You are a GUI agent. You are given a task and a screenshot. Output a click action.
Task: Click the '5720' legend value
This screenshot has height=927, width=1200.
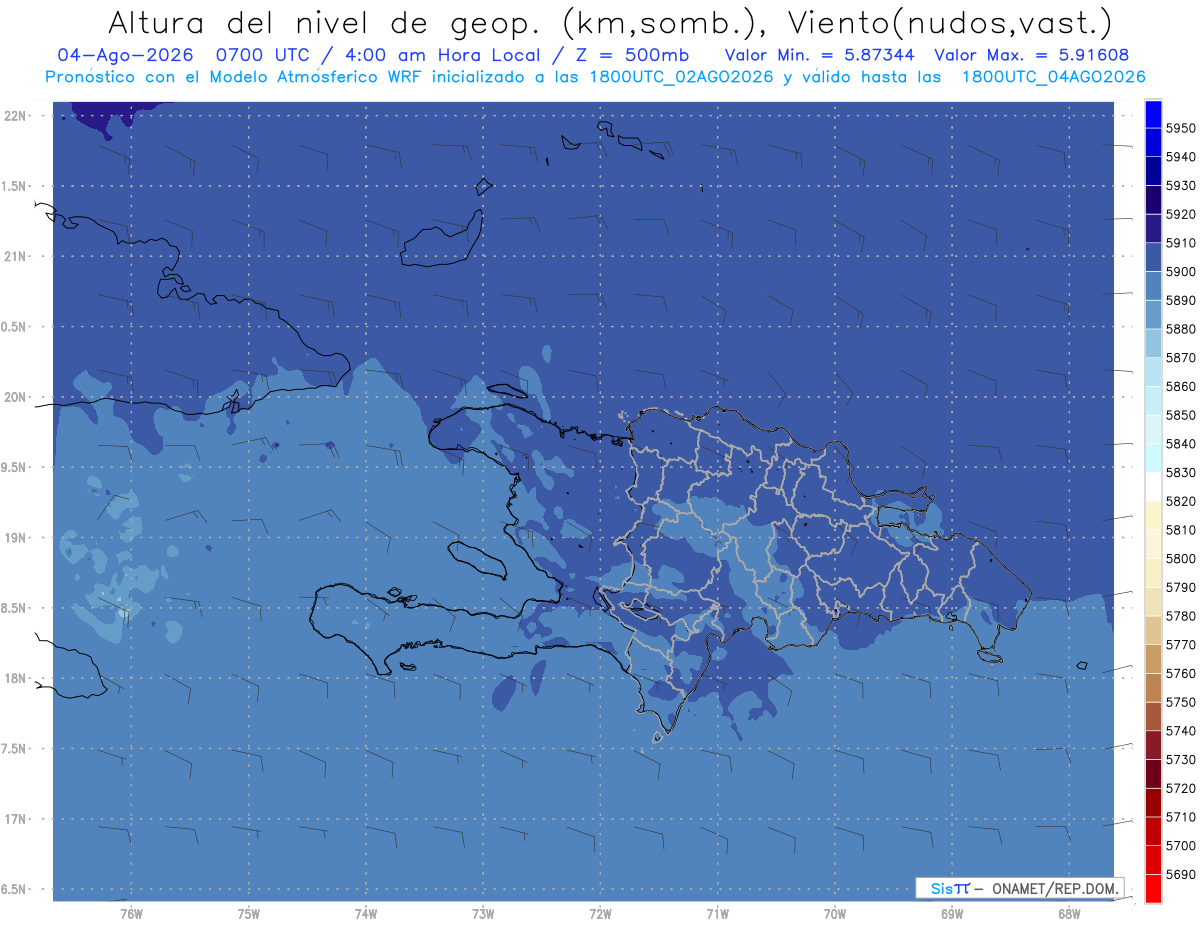[x=1181, y=789]
